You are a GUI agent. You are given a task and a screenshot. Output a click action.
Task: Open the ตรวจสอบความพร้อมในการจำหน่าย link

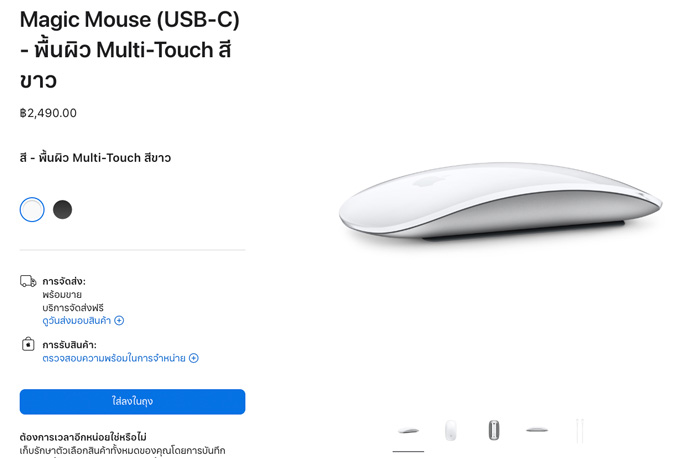coord(114,358)
